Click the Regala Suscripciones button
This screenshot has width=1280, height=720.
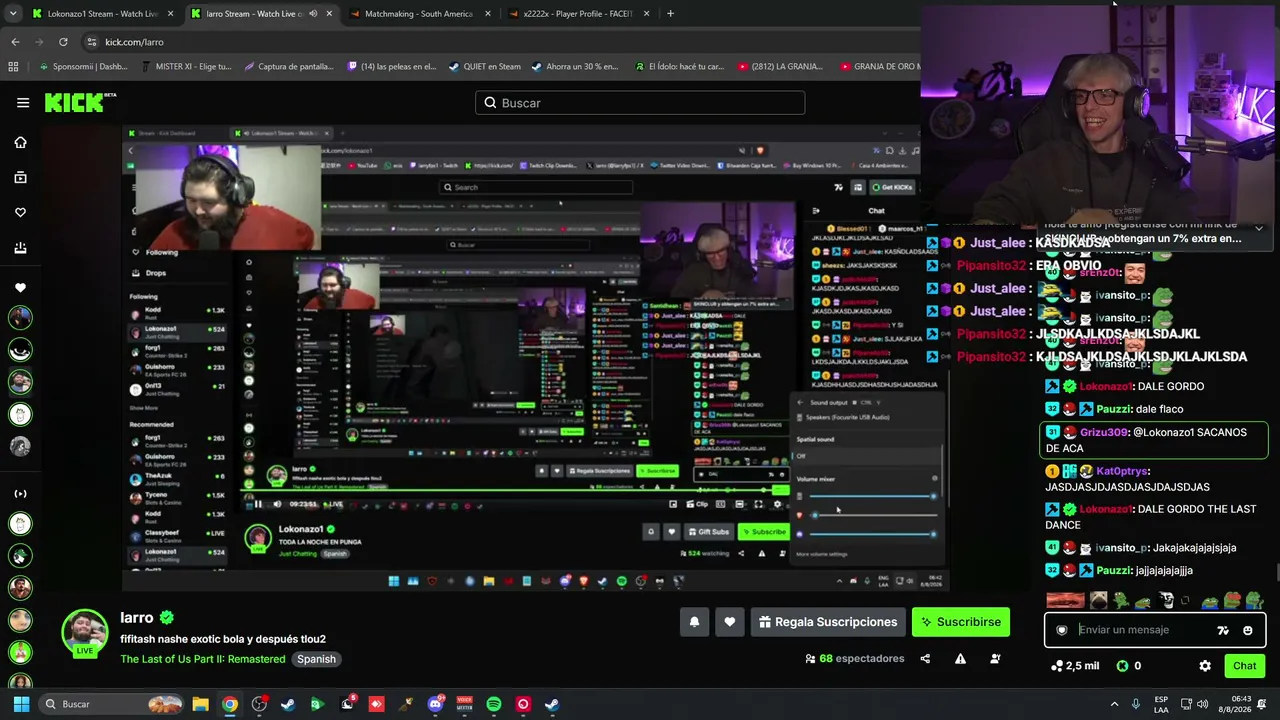(x=828, y=622)
